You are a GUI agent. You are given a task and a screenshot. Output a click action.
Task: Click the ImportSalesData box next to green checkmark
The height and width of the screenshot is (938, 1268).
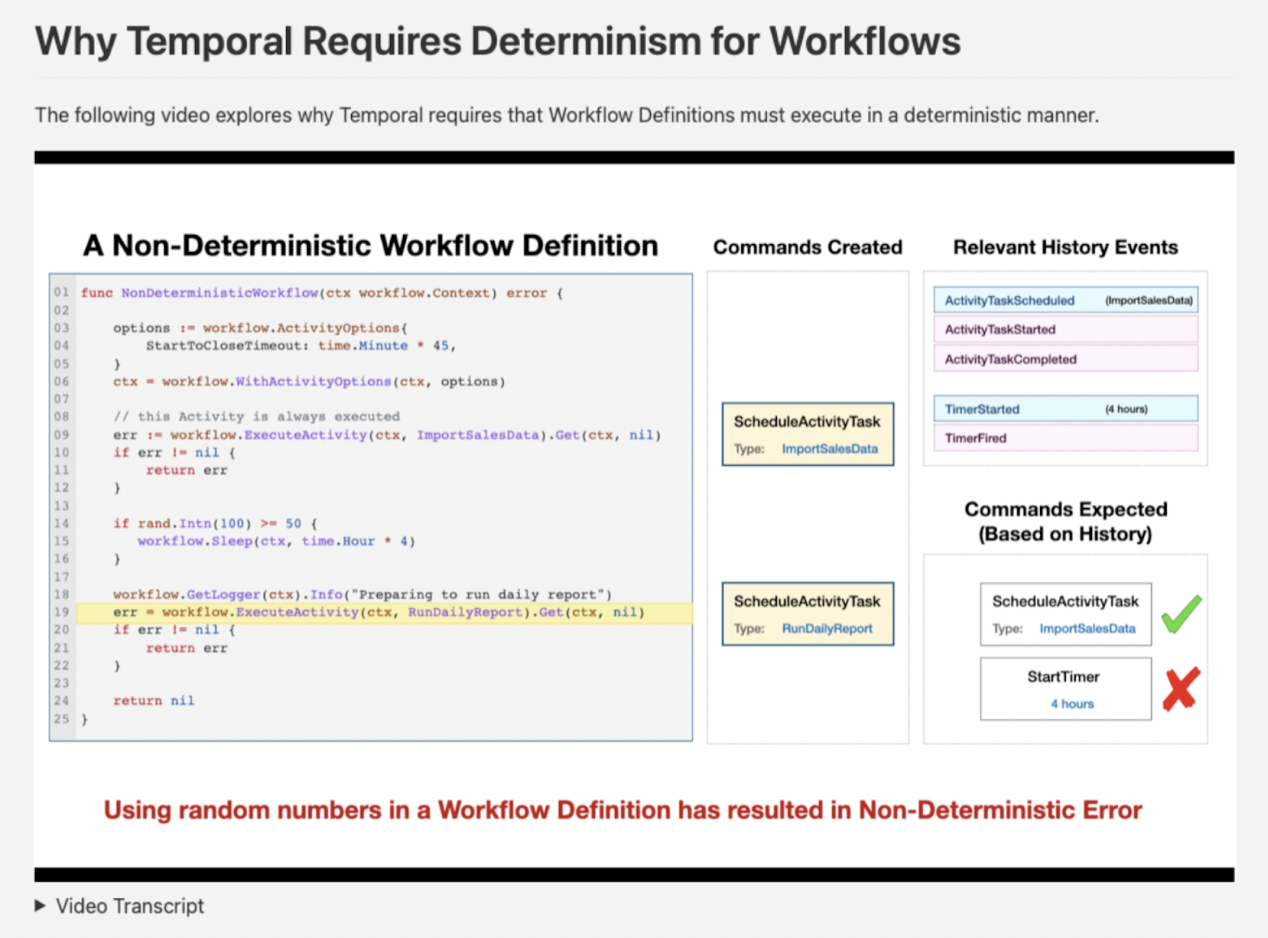tap(1066, 614)
